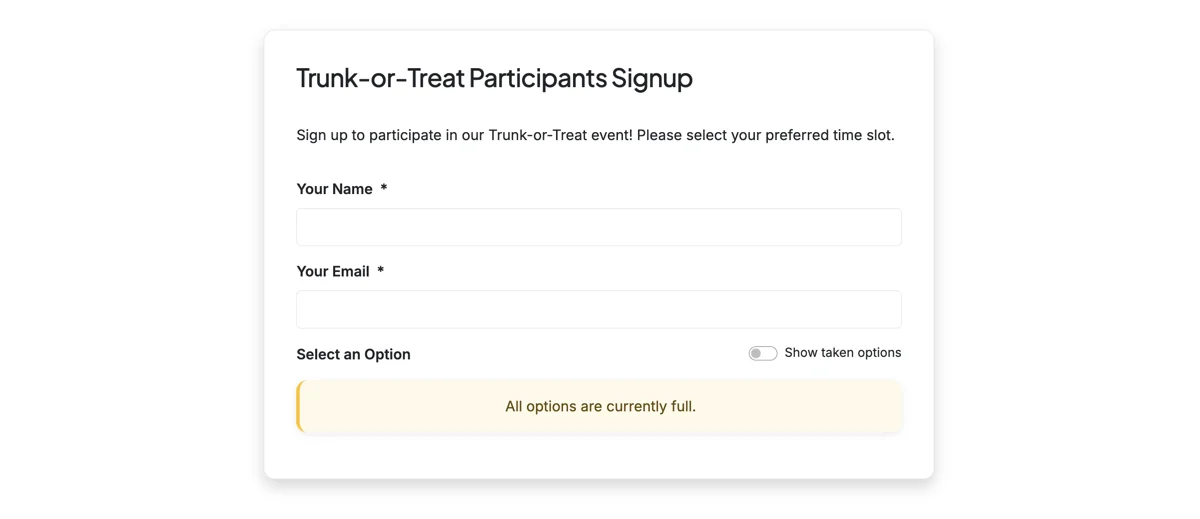Click empty card space below the full notice
The width and height of the screenshot is (1200, 519).
[x=599, y=456]
